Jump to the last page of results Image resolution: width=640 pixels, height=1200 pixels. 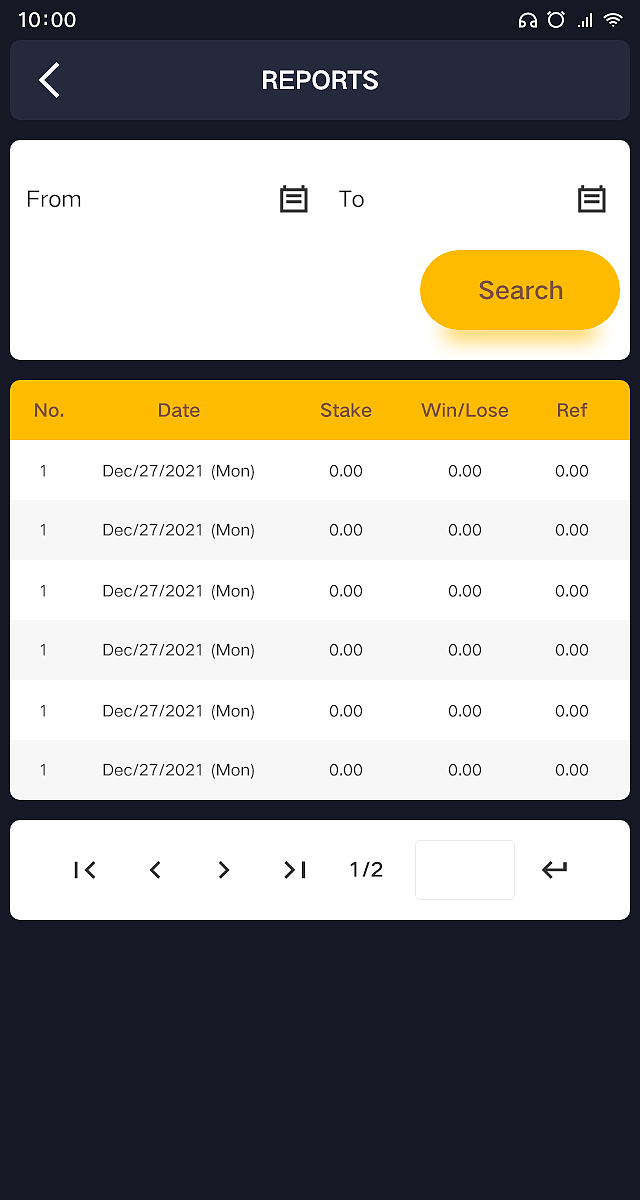pos(294,870)
